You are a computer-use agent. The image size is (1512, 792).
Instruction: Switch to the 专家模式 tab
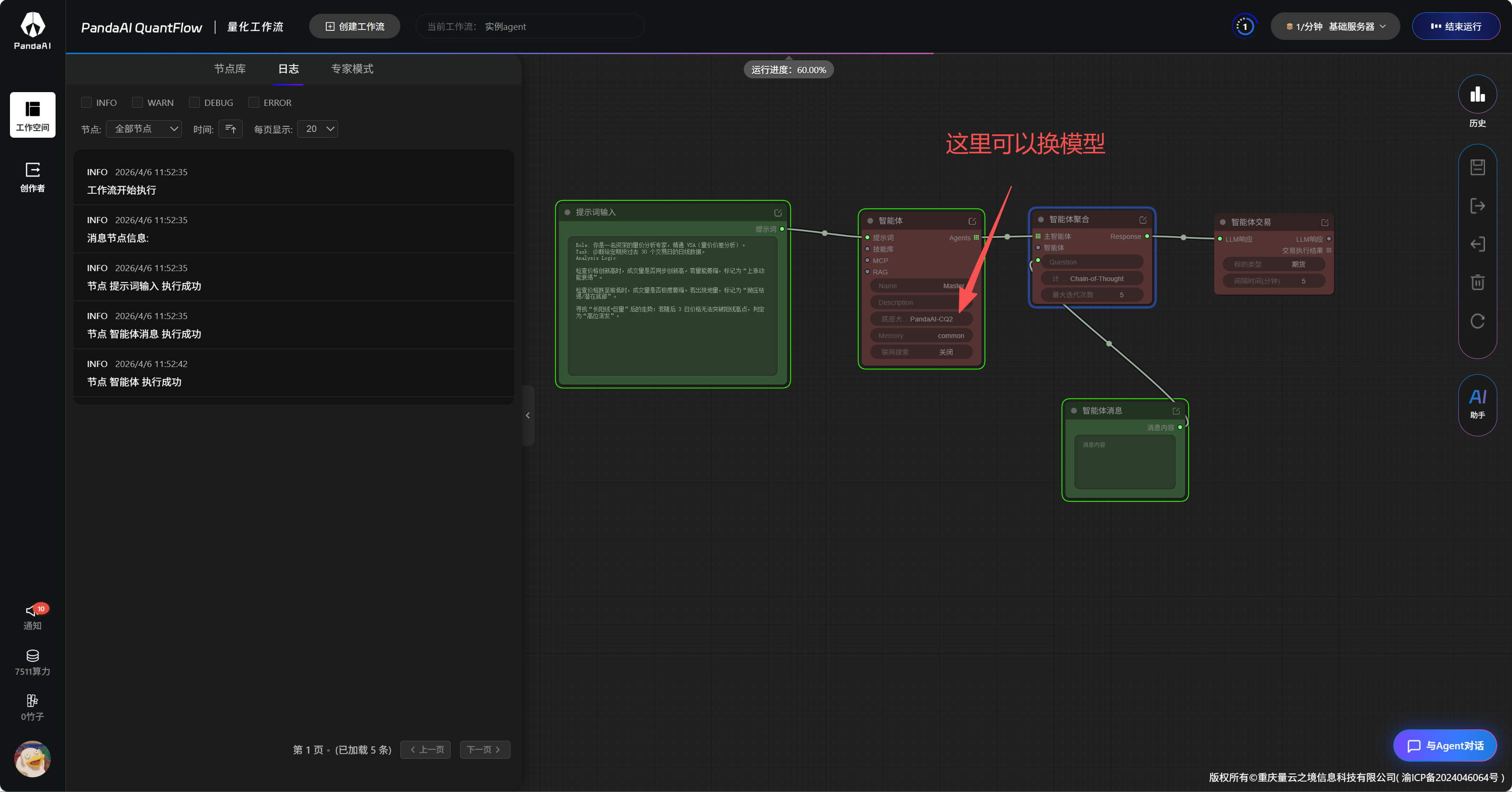[351, 69]
